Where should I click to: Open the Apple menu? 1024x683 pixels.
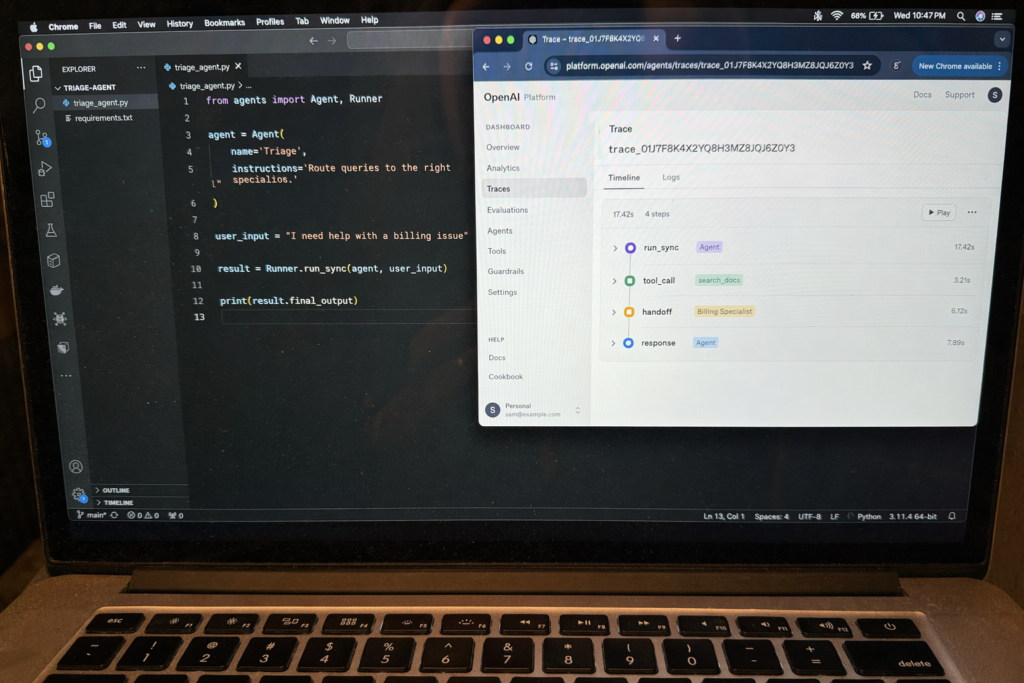click(x=34, y=27)
